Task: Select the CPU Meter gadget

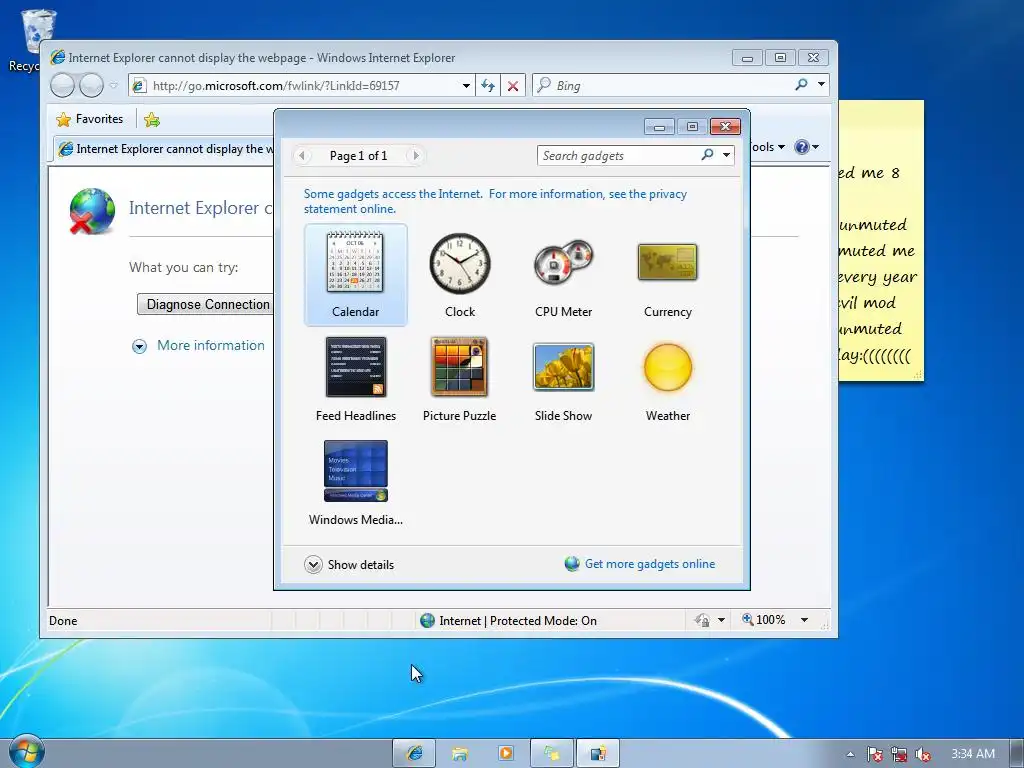Action: [564, 274]
